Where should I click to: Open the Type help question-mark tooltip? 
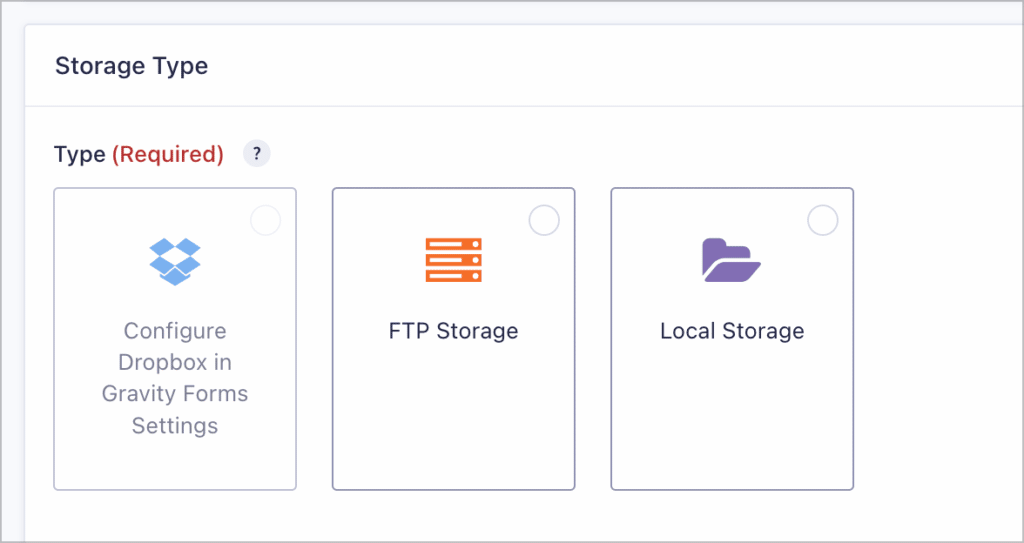(257, 154)
